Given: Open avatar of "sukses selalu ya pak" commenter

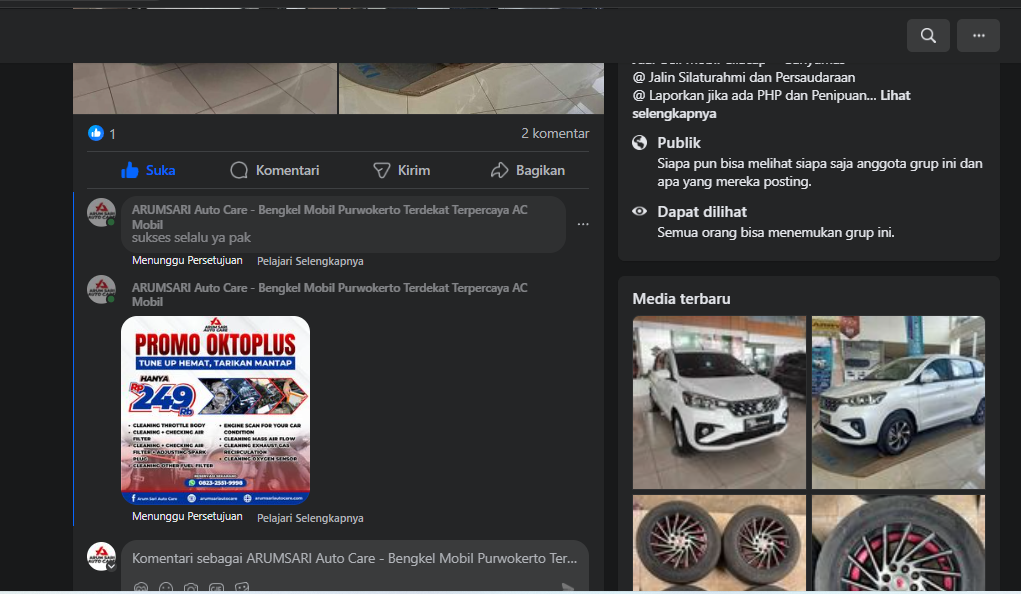Looking at the screenshot, I should click(x=102, y=212).
